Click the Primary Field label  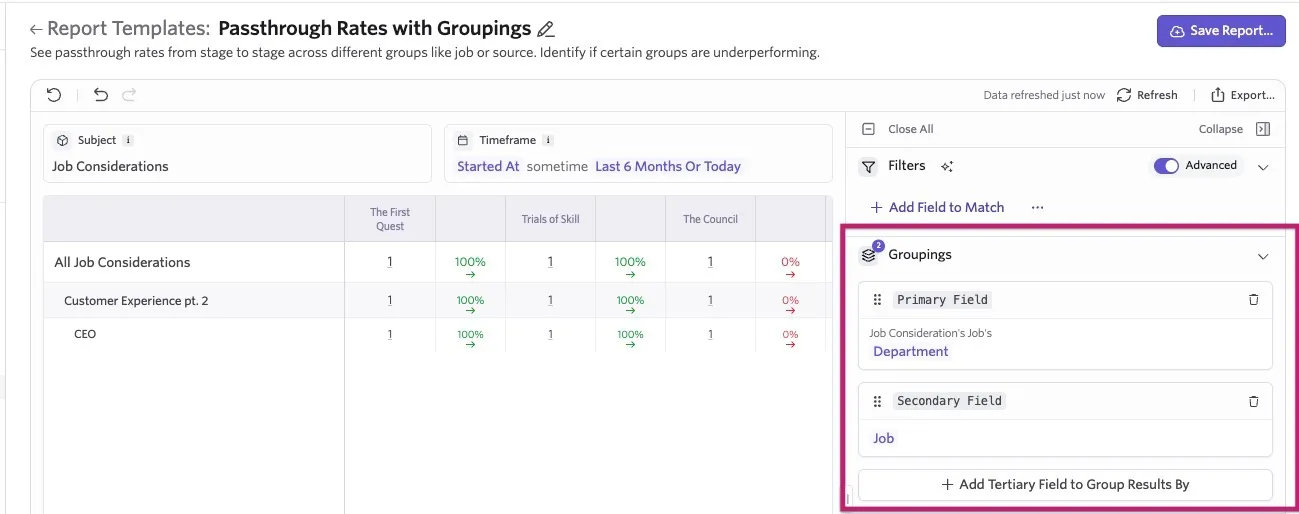click(x=942, y=299)
